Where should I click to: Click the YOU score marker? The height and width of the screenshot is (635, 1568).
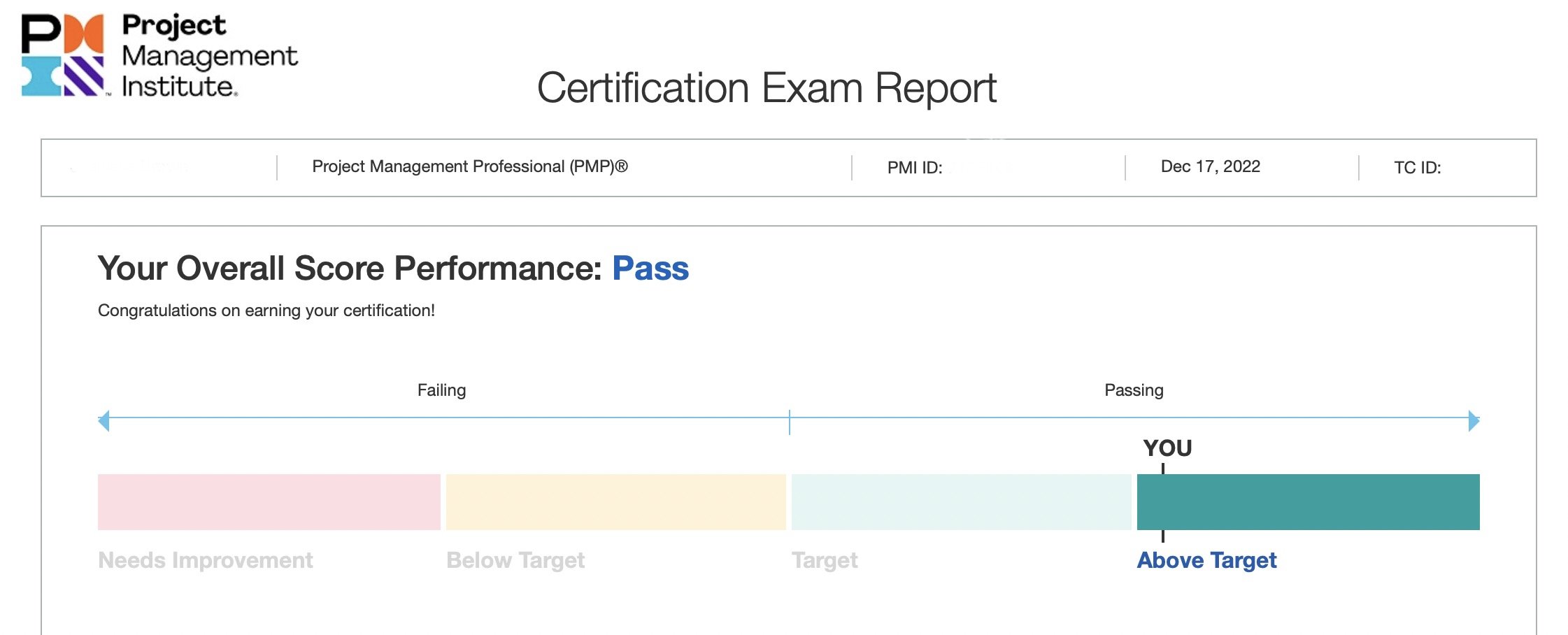coord(1167,448)
